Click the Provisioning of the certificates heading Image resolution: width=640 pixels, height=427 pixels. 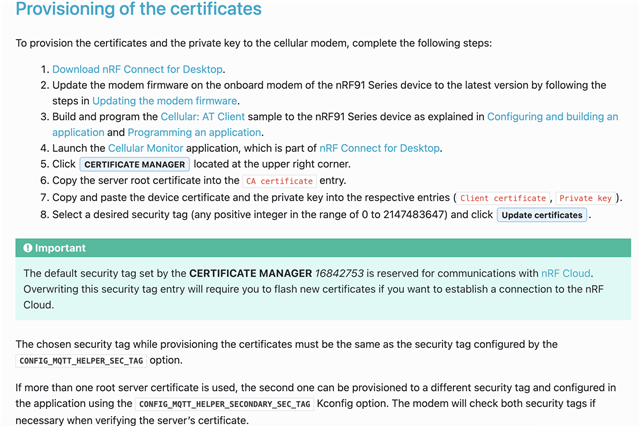tap(138, 9)
